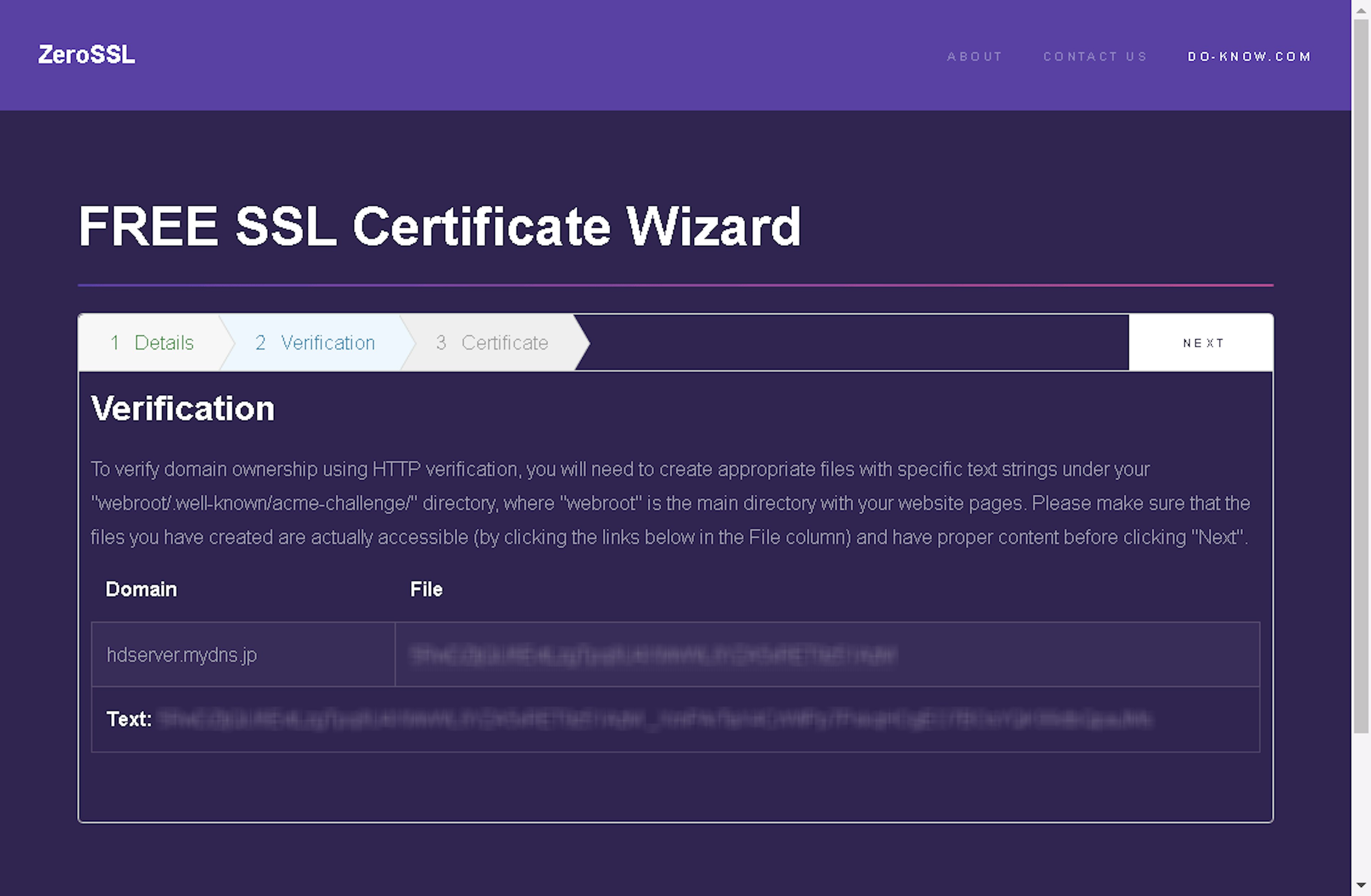Click the scrollbar down arrow
The image size is (1371, 896).
1361,885
